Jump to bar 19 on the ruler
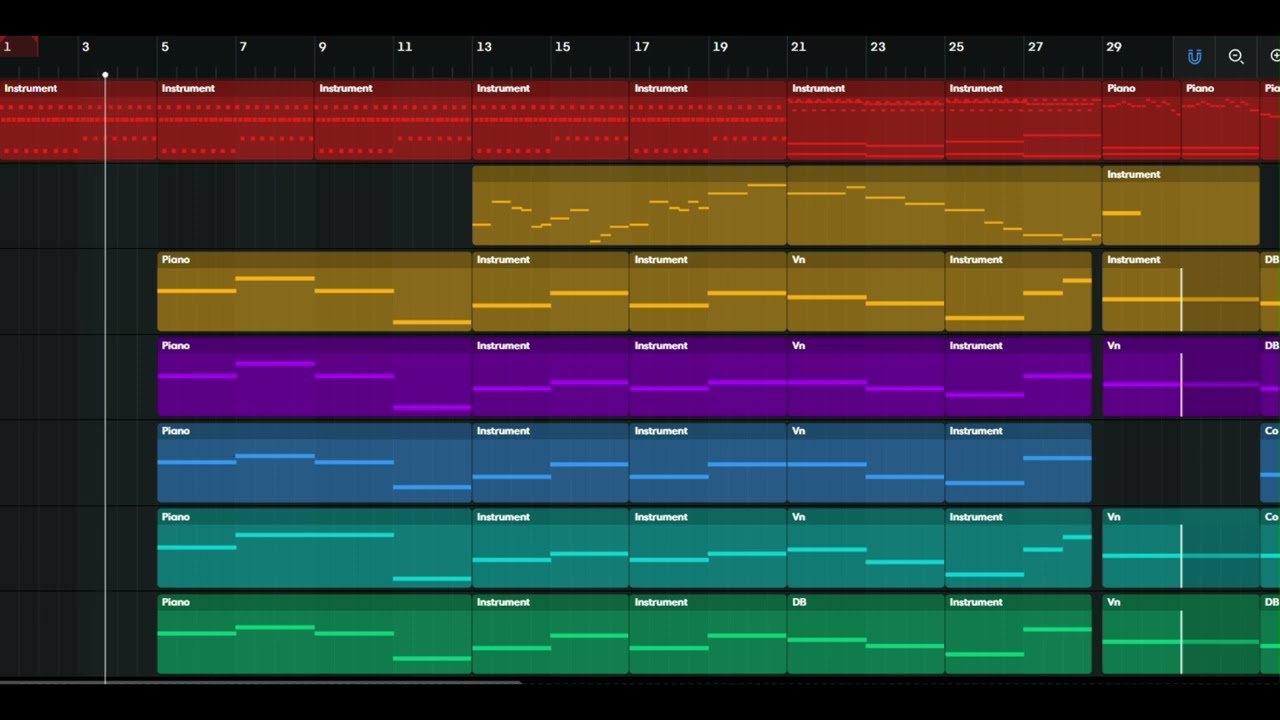This screenshot has height=720, width=1280. 720,47
